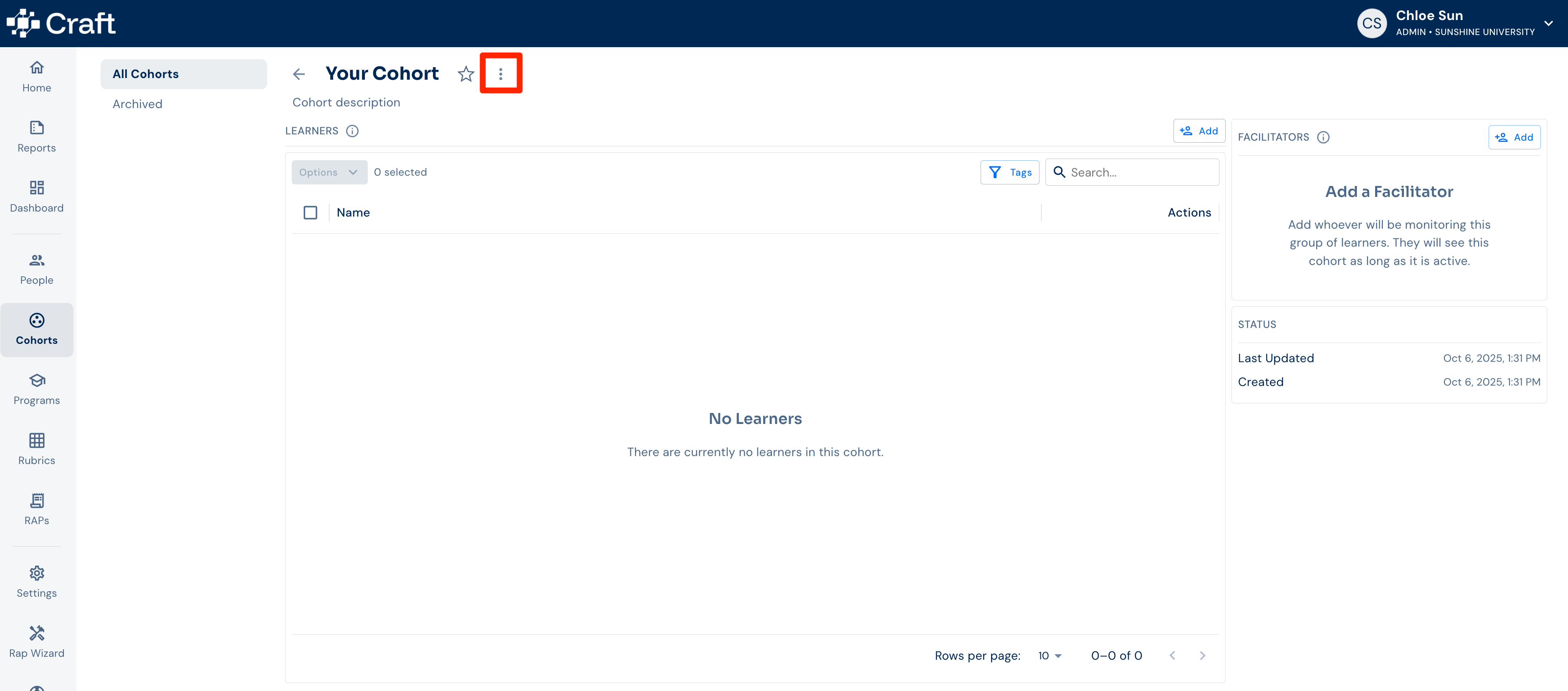Viewport: 1568px width, 691px height.
Task: Select the All Cohorts tab
Action: coord(184,74)
